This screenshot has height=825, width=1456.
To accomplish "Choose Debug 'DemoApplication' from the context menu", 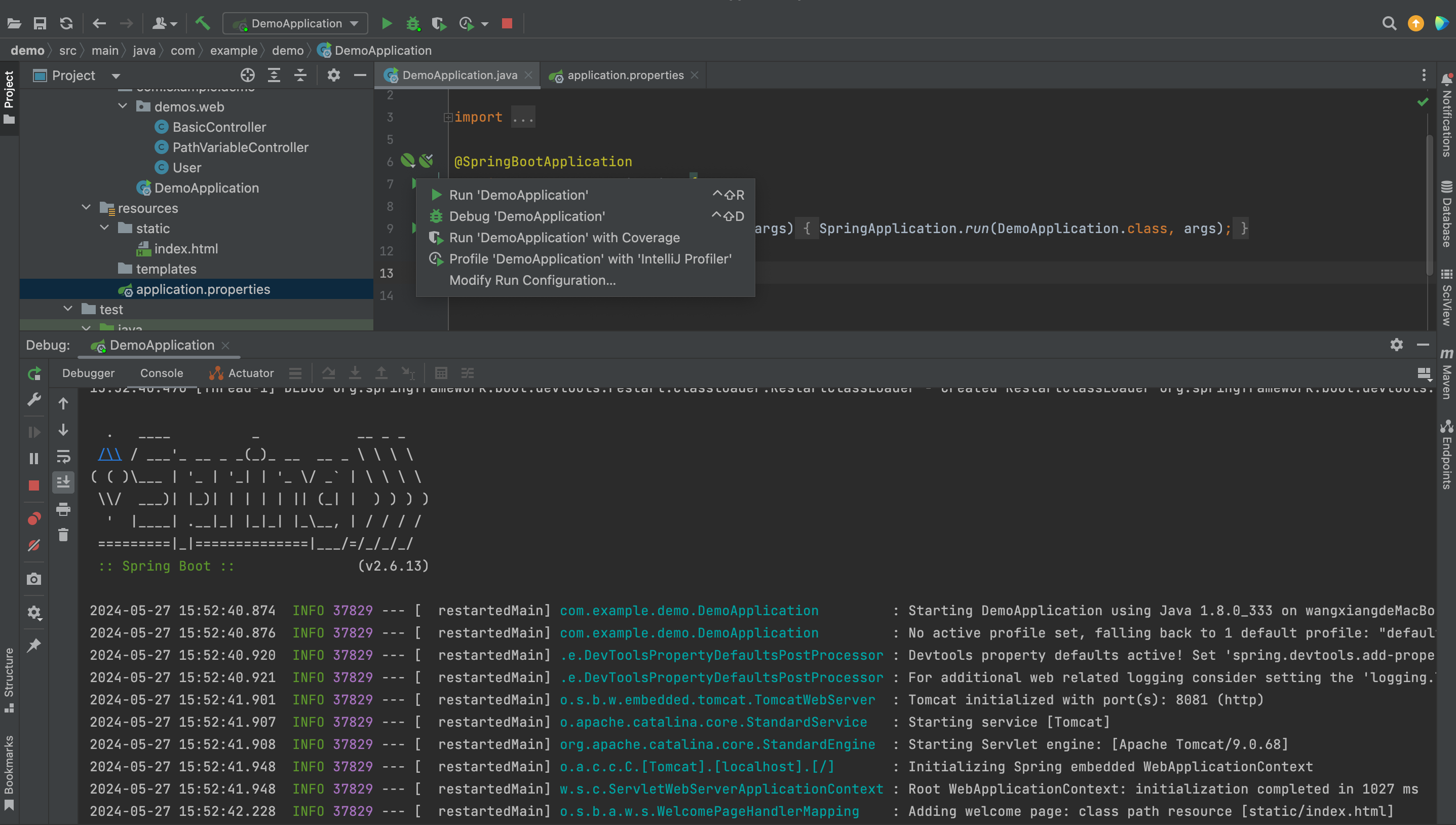I will (x=527, y=216).
